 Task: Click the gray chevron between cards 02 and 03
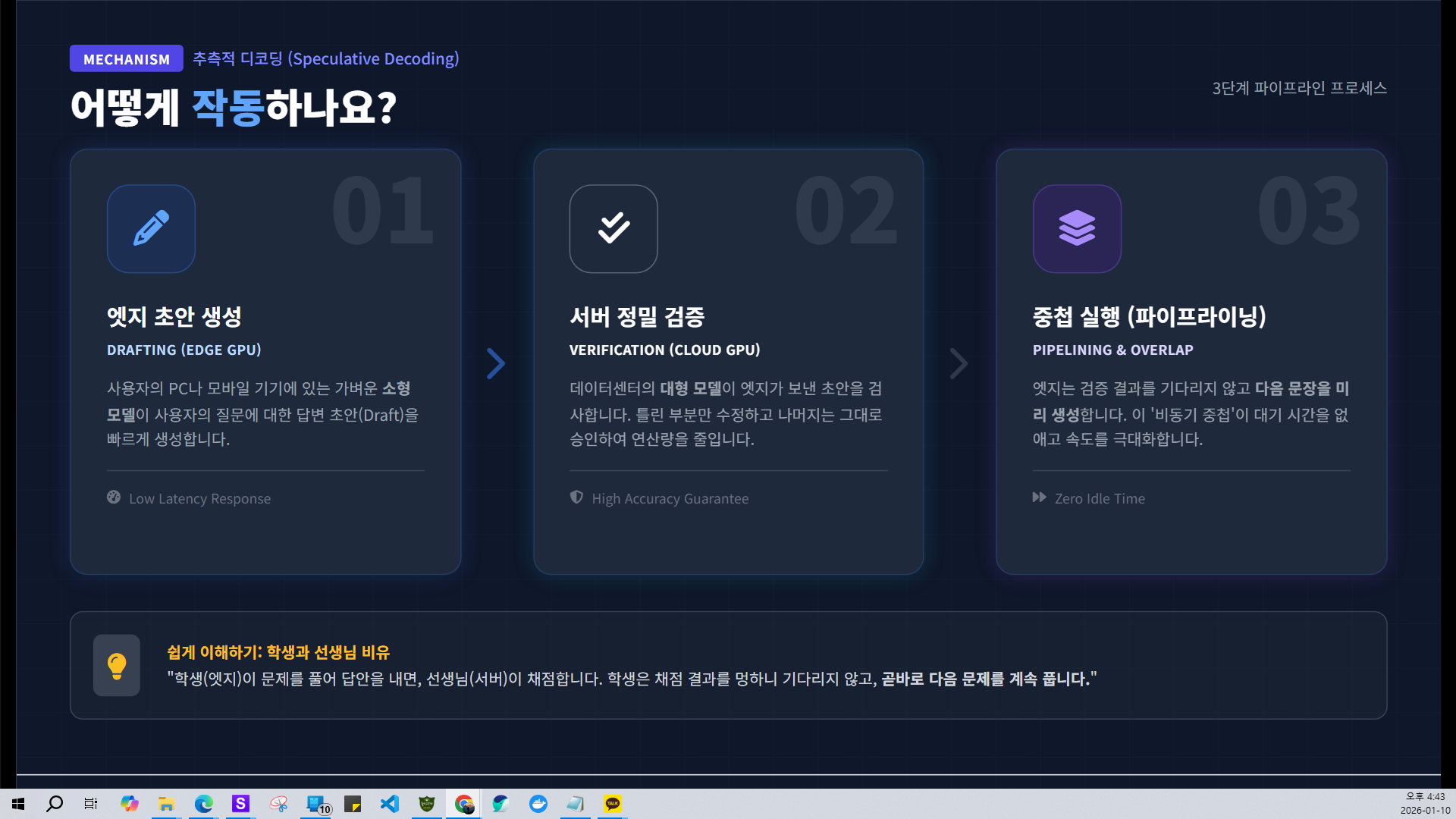click(x=959, y=364)
